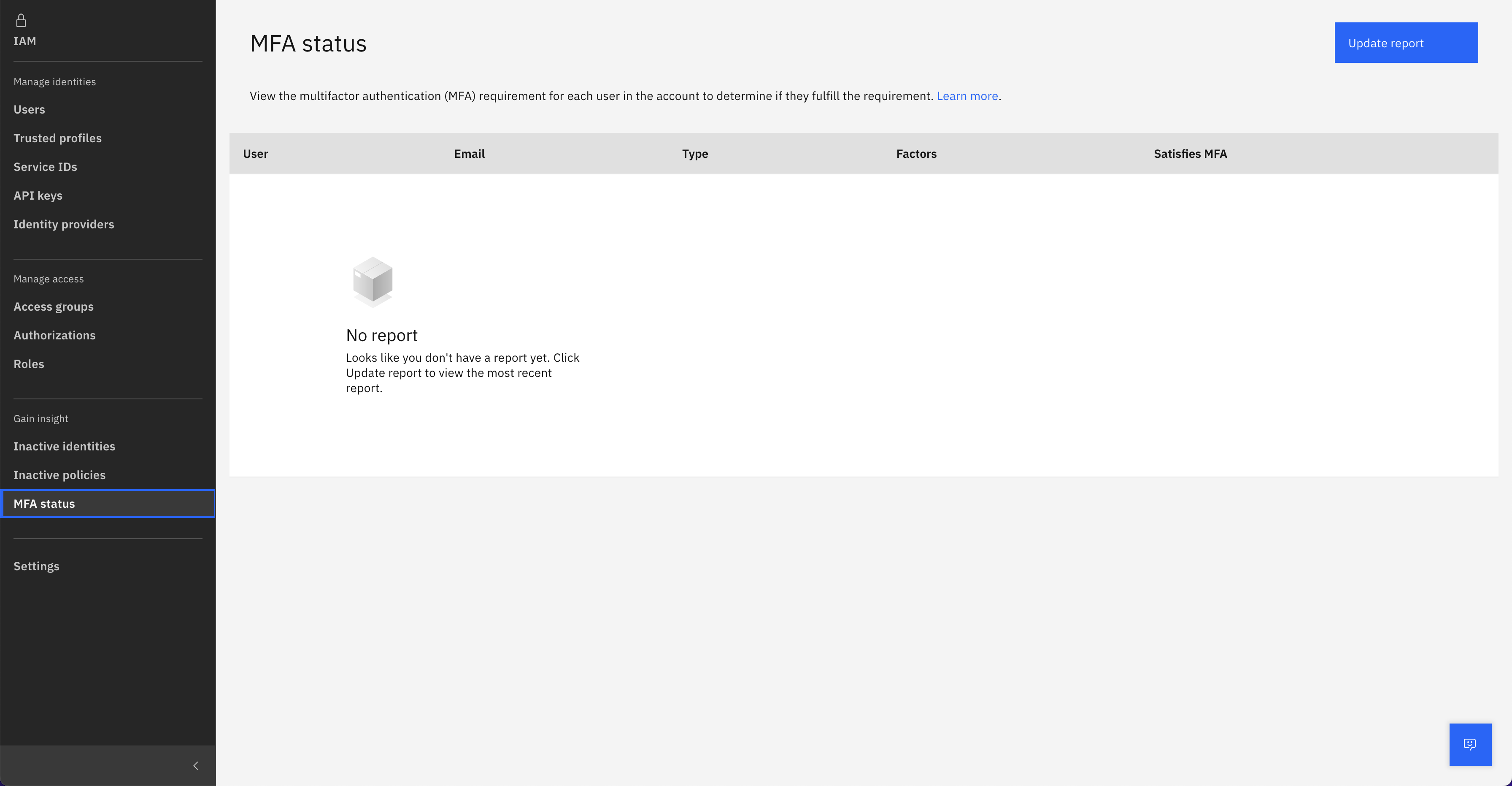The image size is (1512, 786).
Task: Click the IAM lock icon at top of sidebar
Action: [21, 20]
